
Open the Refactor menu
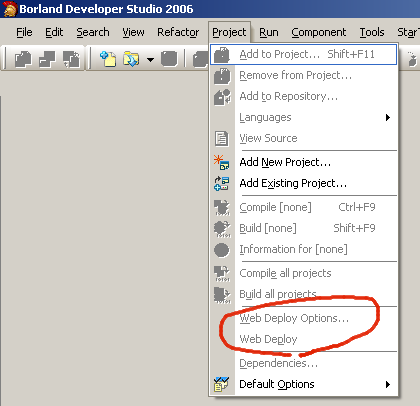[178, 32]
